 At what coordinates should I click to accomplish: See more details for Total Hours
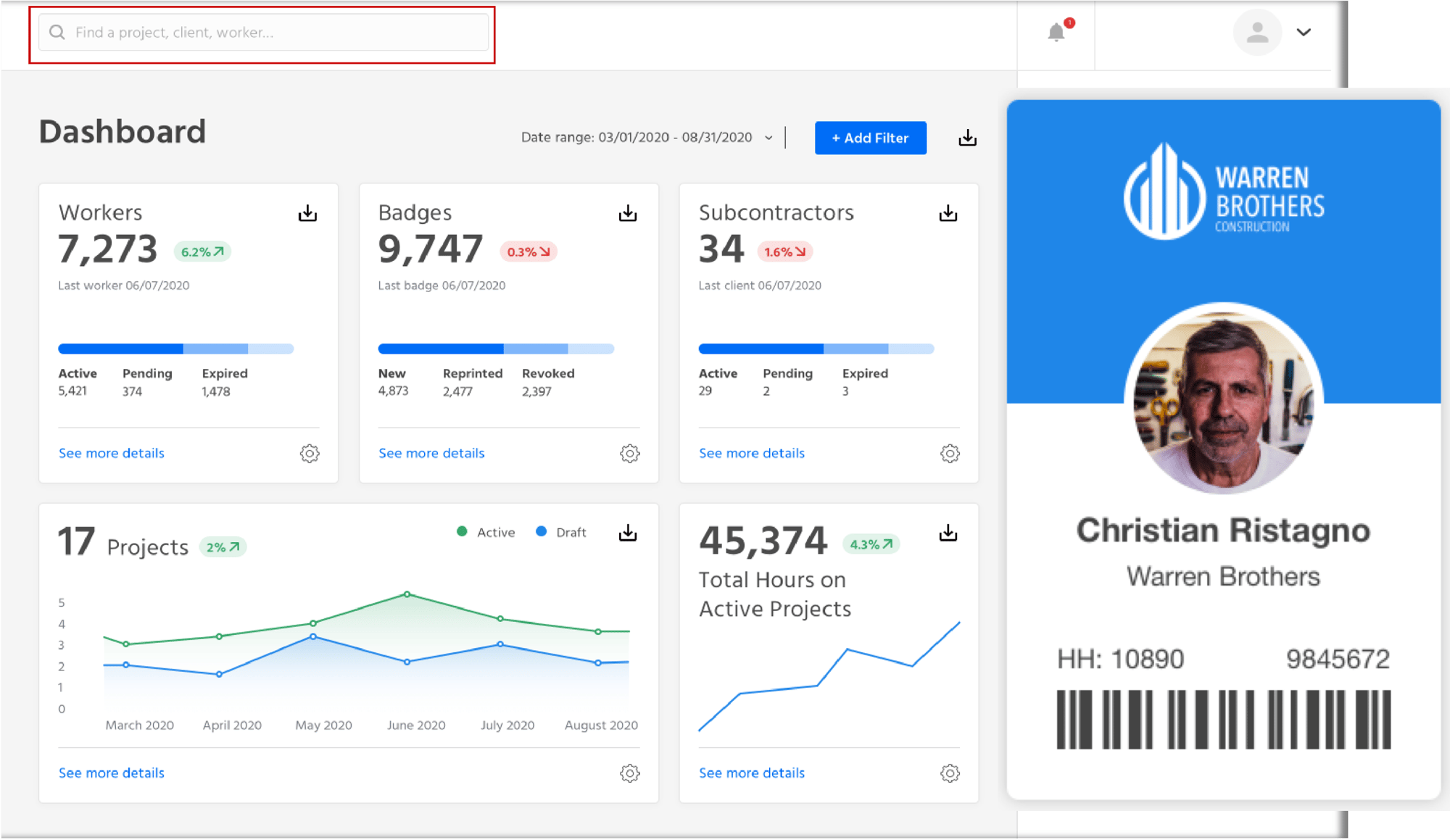pyautogui.click(x=752, y=773)
